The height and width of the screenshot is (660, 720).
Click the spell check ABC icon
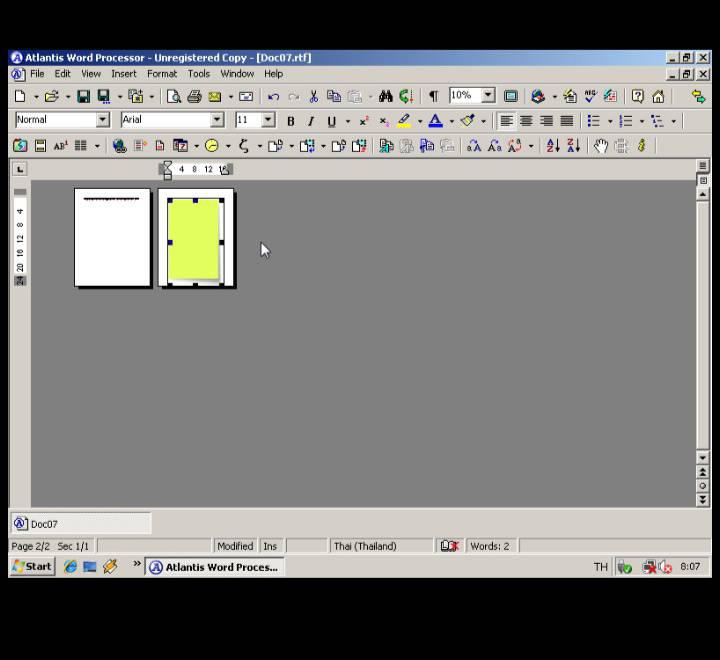590,96
